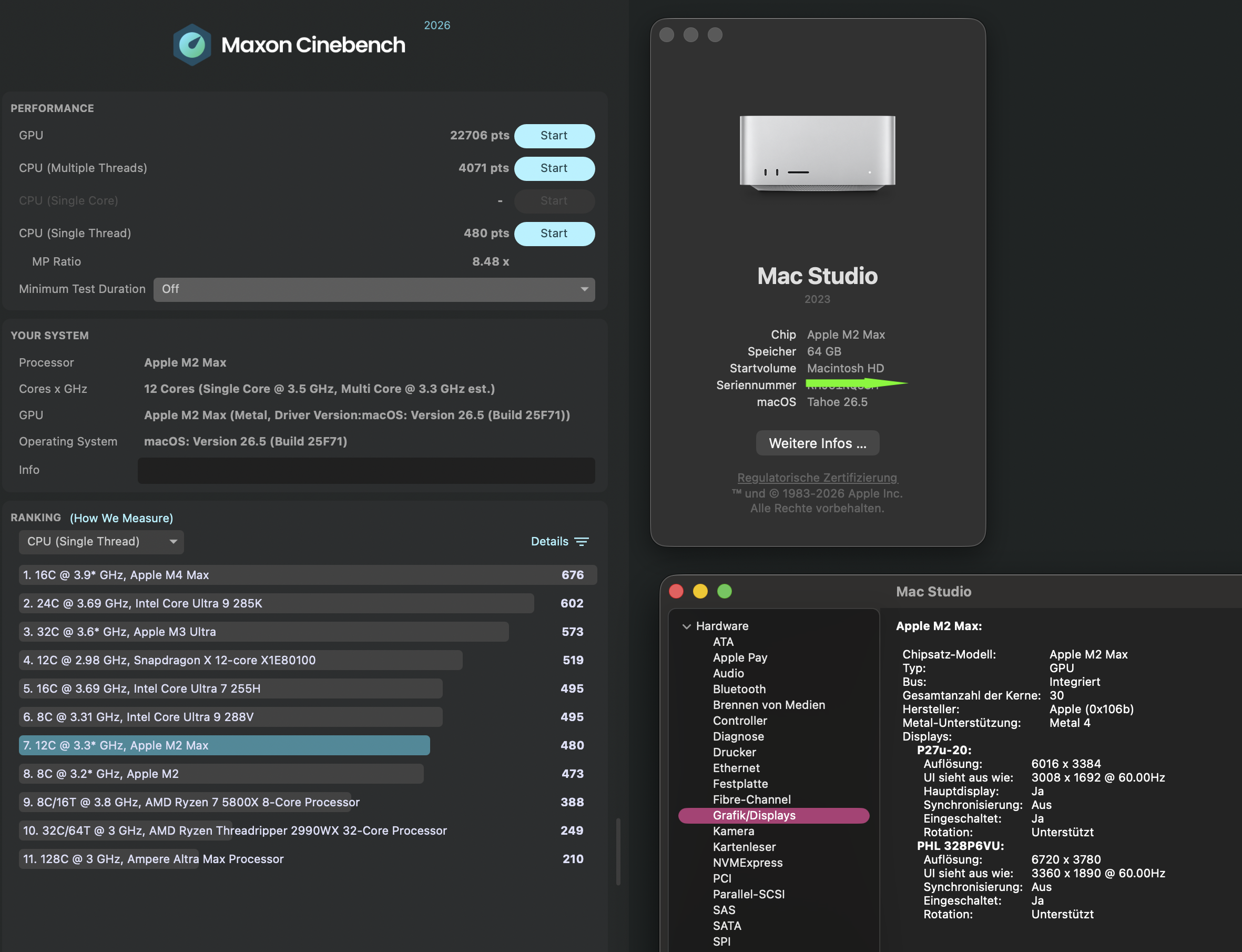Image resolution: width=1242 pixels, height=952 pixels.
Task: Click the Maxon Cinebench logo icon
Action: (x=192, y=45)
